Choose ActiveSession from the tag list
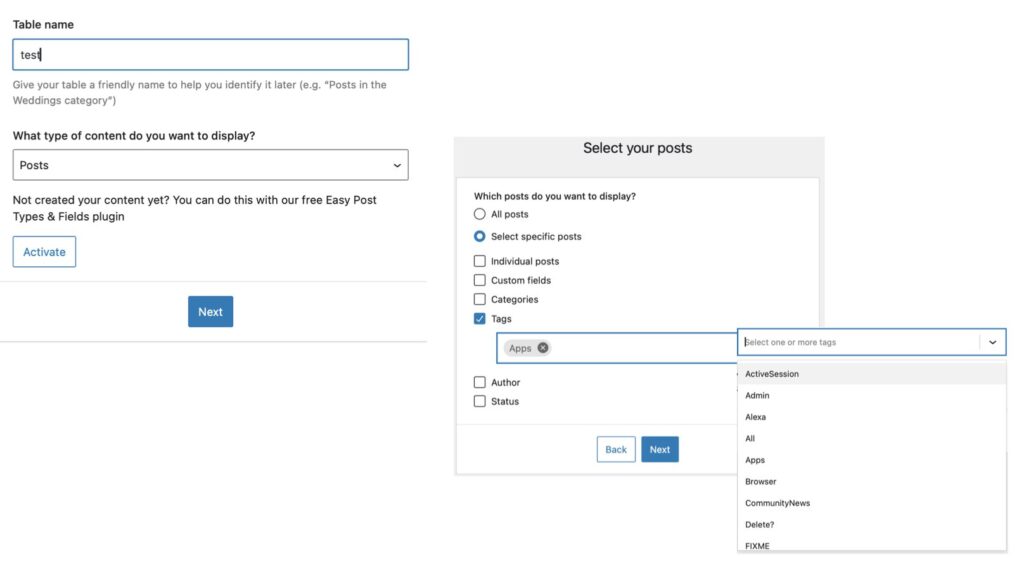Image resolution: width=1024 pixels, height=568 pixels. (x=772, y=374)
